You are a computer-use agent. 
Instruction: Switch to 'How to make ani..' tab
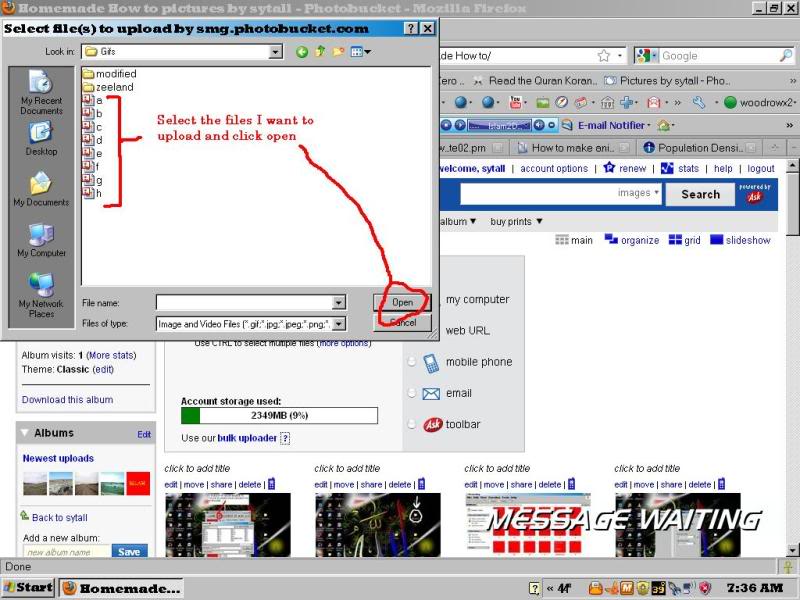coord(573,148)
